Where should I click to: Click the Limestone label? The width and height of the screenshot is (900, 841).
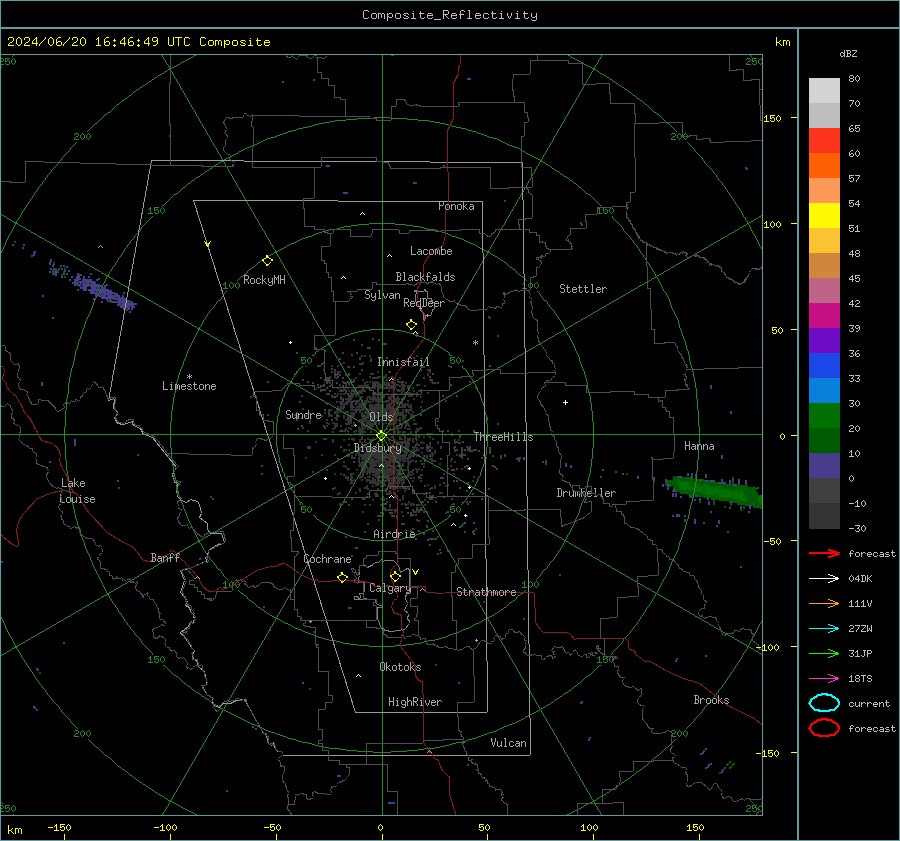tap(189, 386)
